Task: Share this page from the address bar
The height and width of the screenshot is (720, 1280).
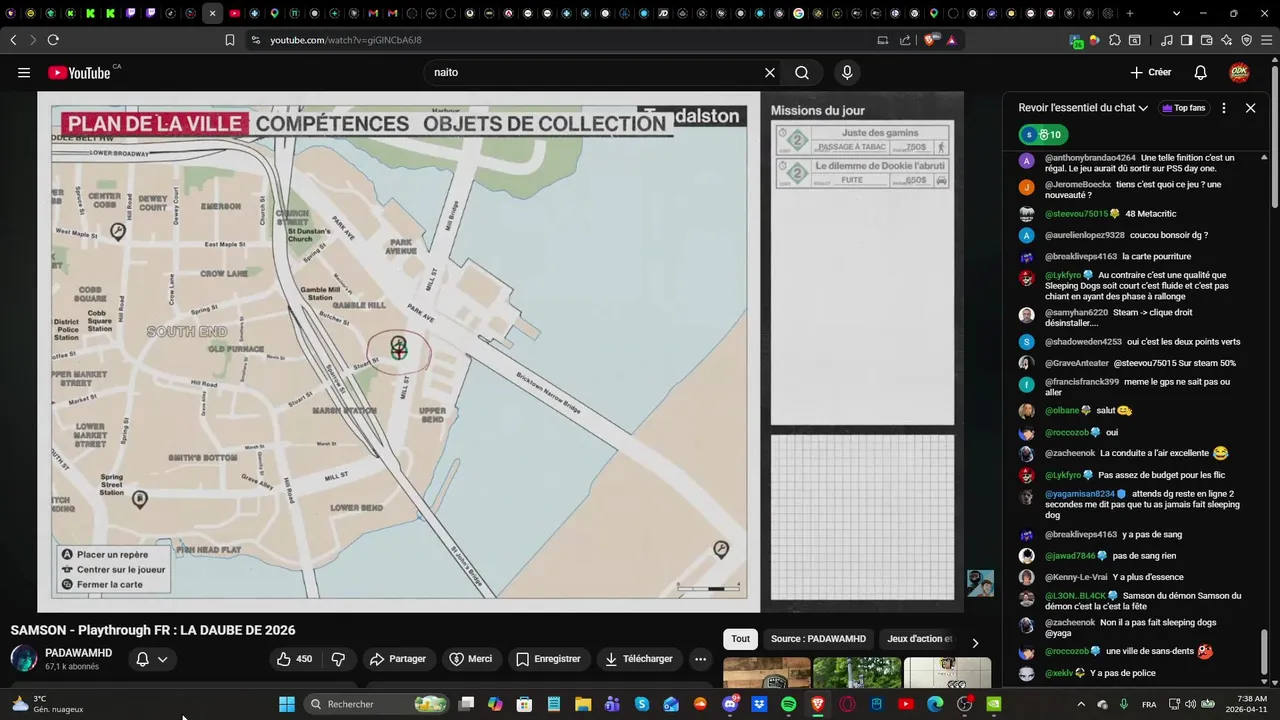Action: coord(905,40)
